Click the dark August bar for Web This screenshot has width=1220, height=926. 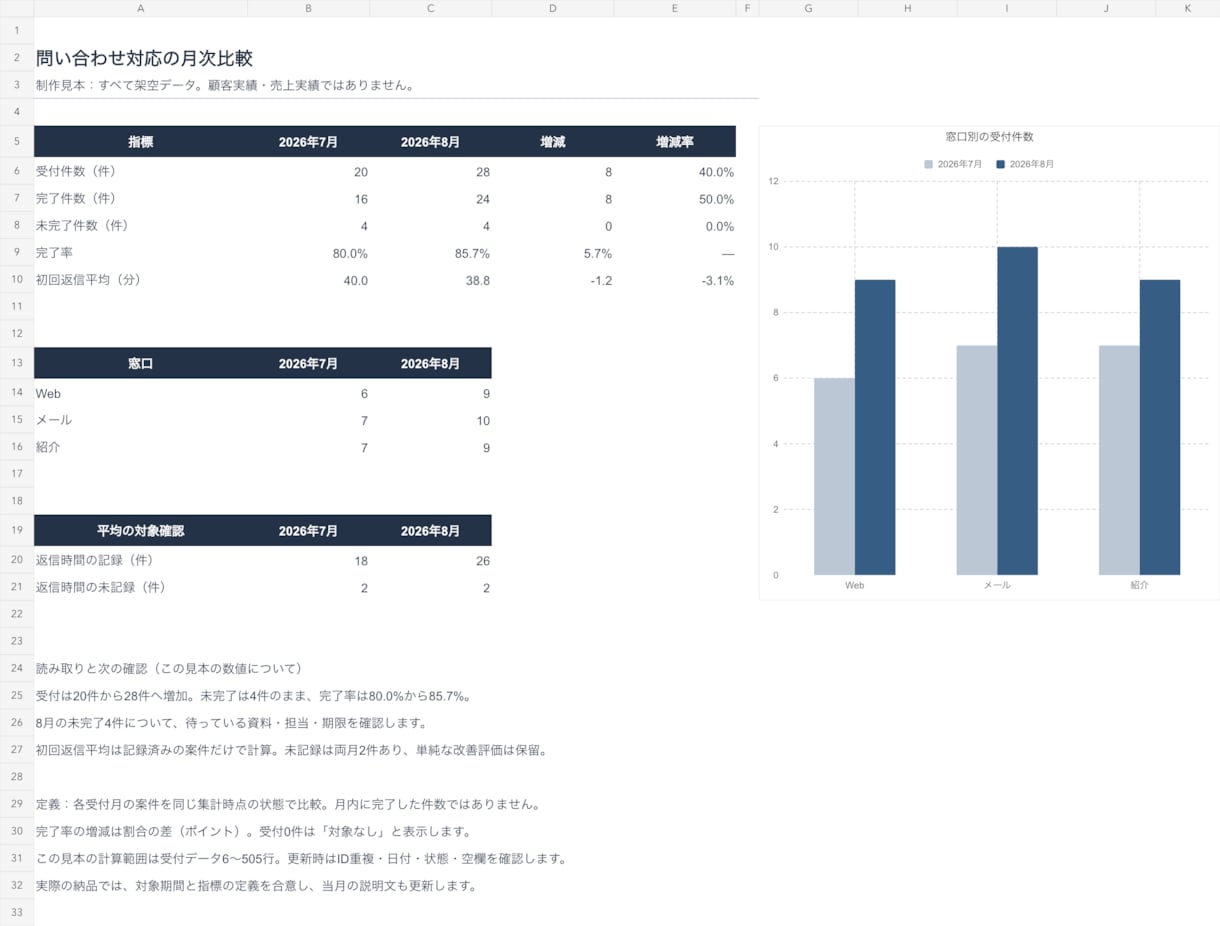point(875,427)
